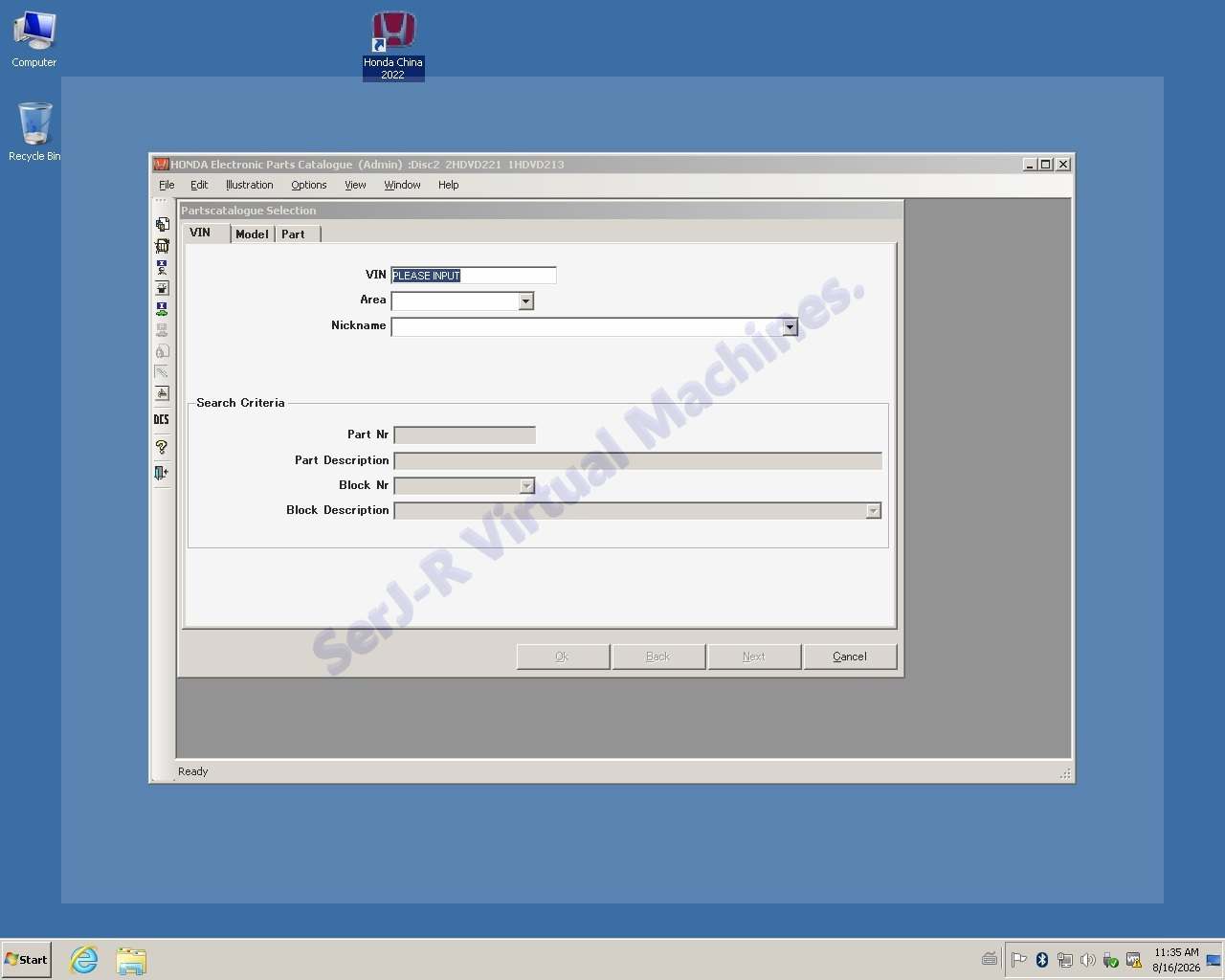Screen dimensions: 1225x980
Task: Click the blue icon with person figure
Action: point(162,267)
